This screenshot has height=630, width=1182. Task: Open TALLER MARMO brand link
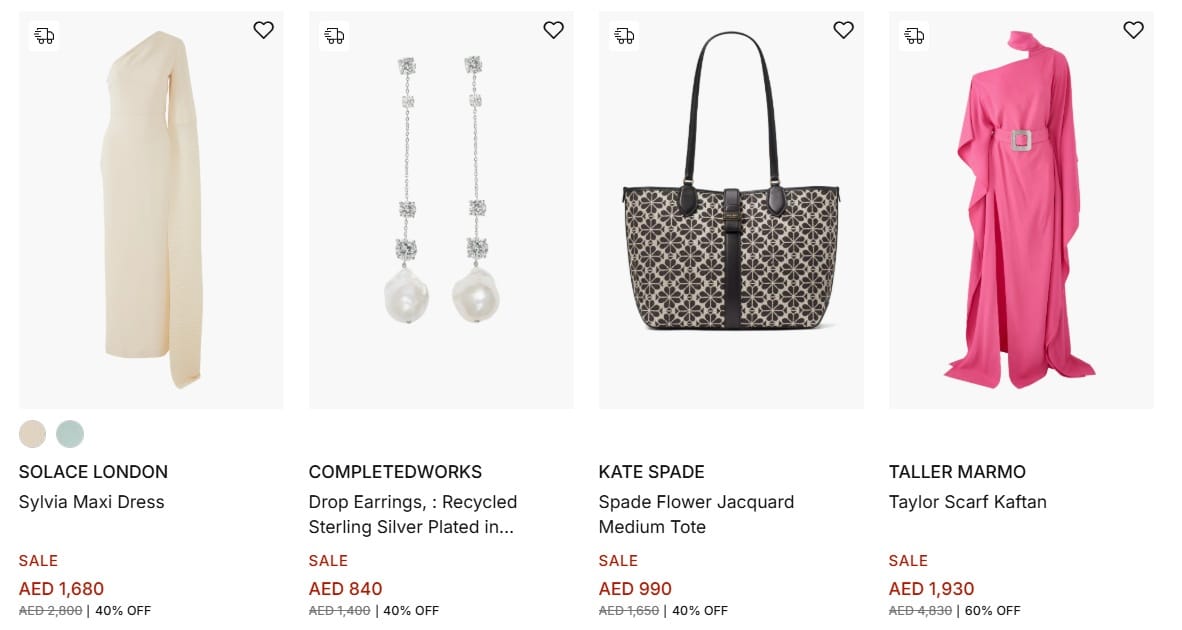pos(957,472)
